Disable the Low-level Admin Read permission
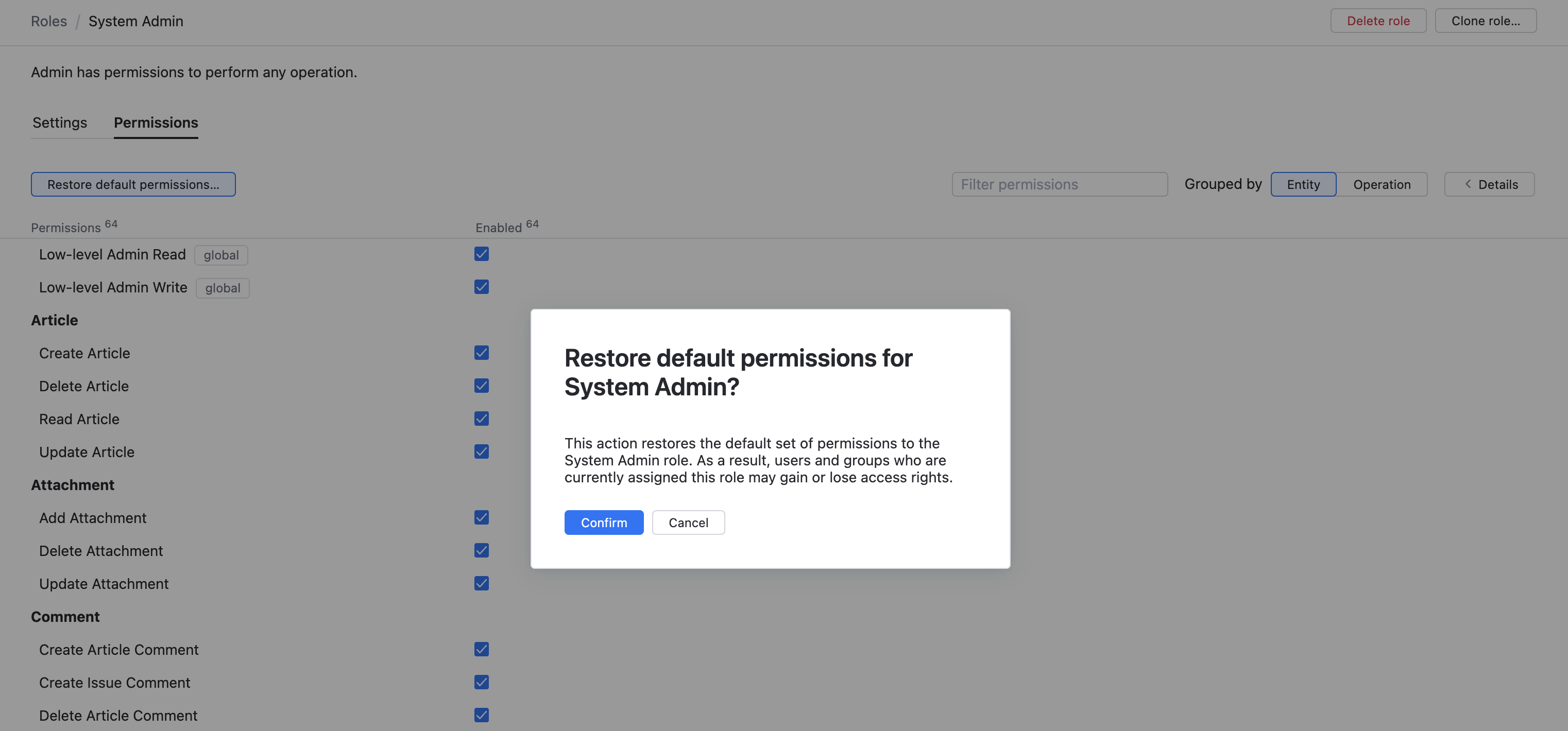This screenshot has height=731, width=1568. (481, 254)
